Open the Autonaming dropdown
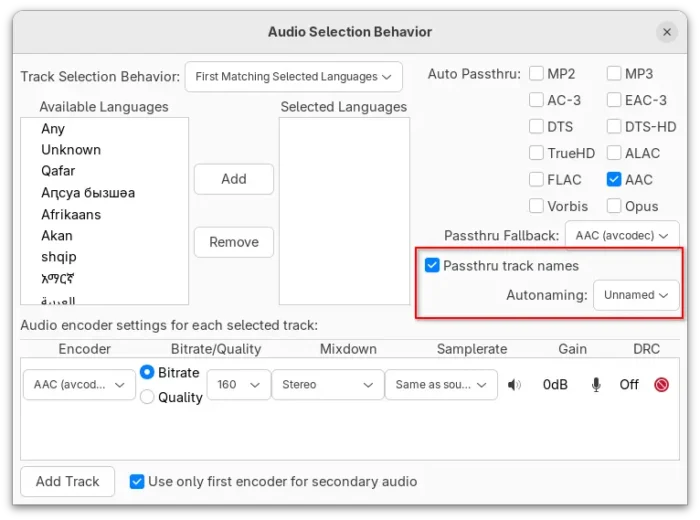700x520 pixels. (x=635, y=296)
